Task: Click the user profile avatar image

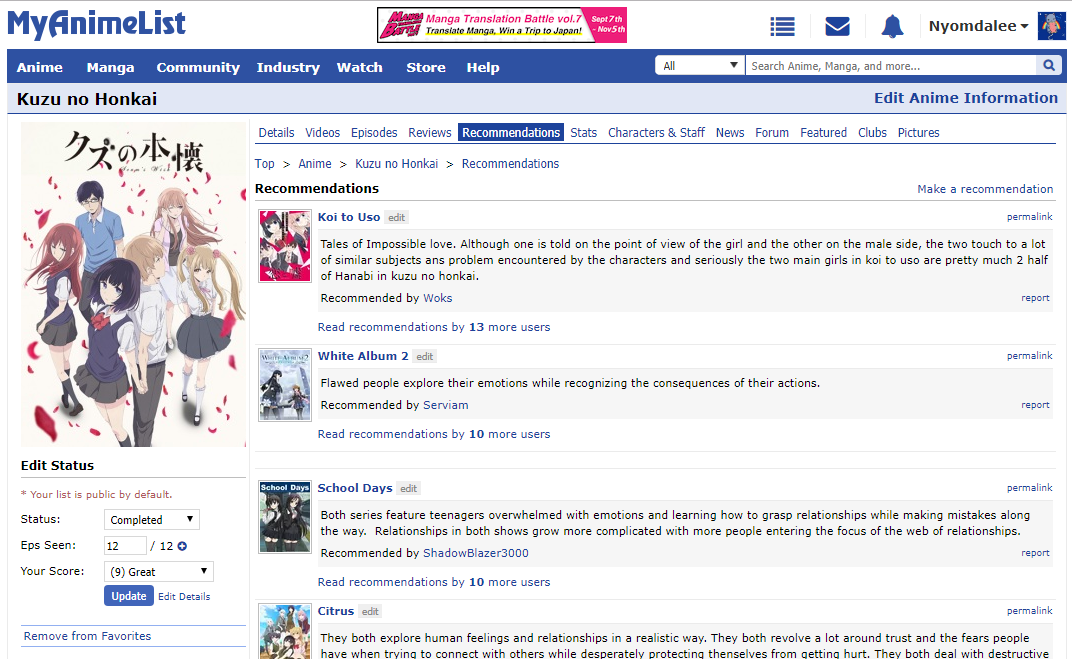Action: tap(1051, 26)
